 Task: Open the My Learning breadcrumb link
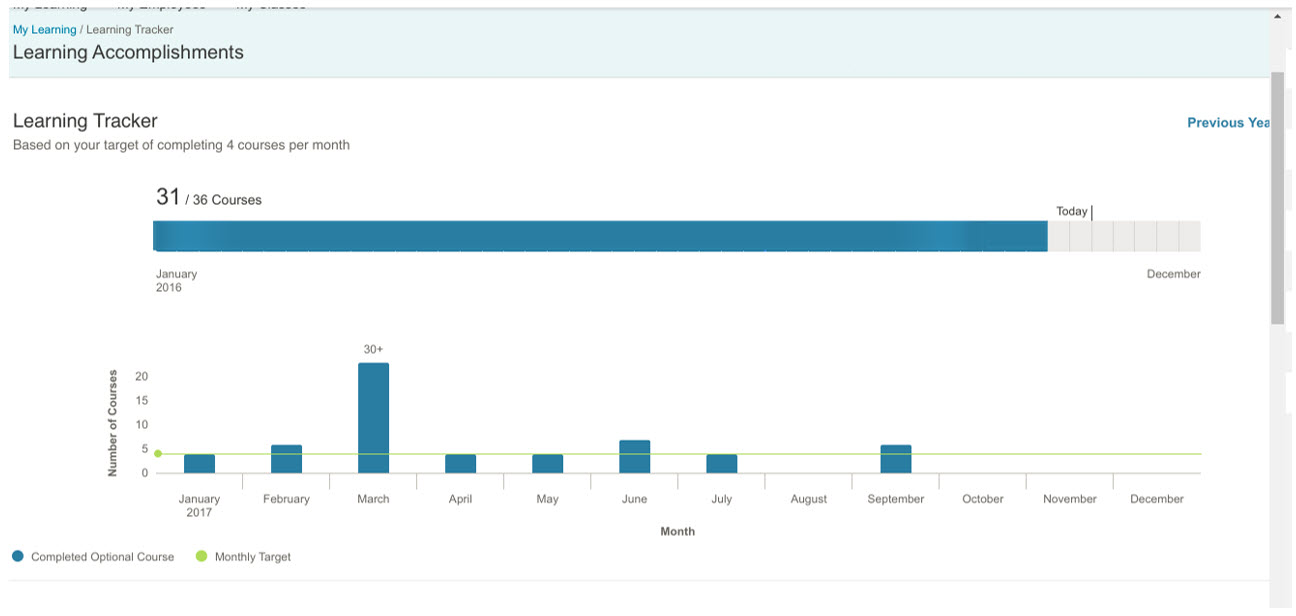coord(44,30)
